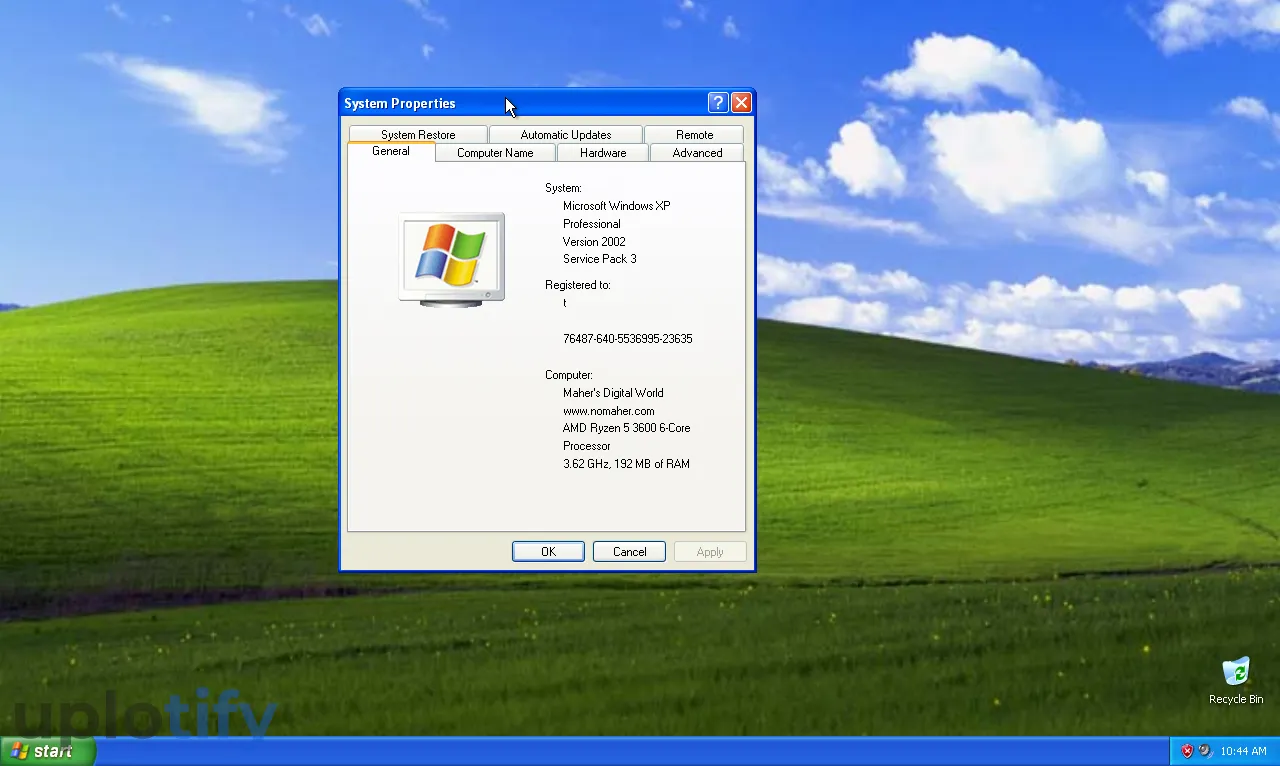
Task: Click the Windows XP logo monitor image
Action: click(x=451, y=259)
